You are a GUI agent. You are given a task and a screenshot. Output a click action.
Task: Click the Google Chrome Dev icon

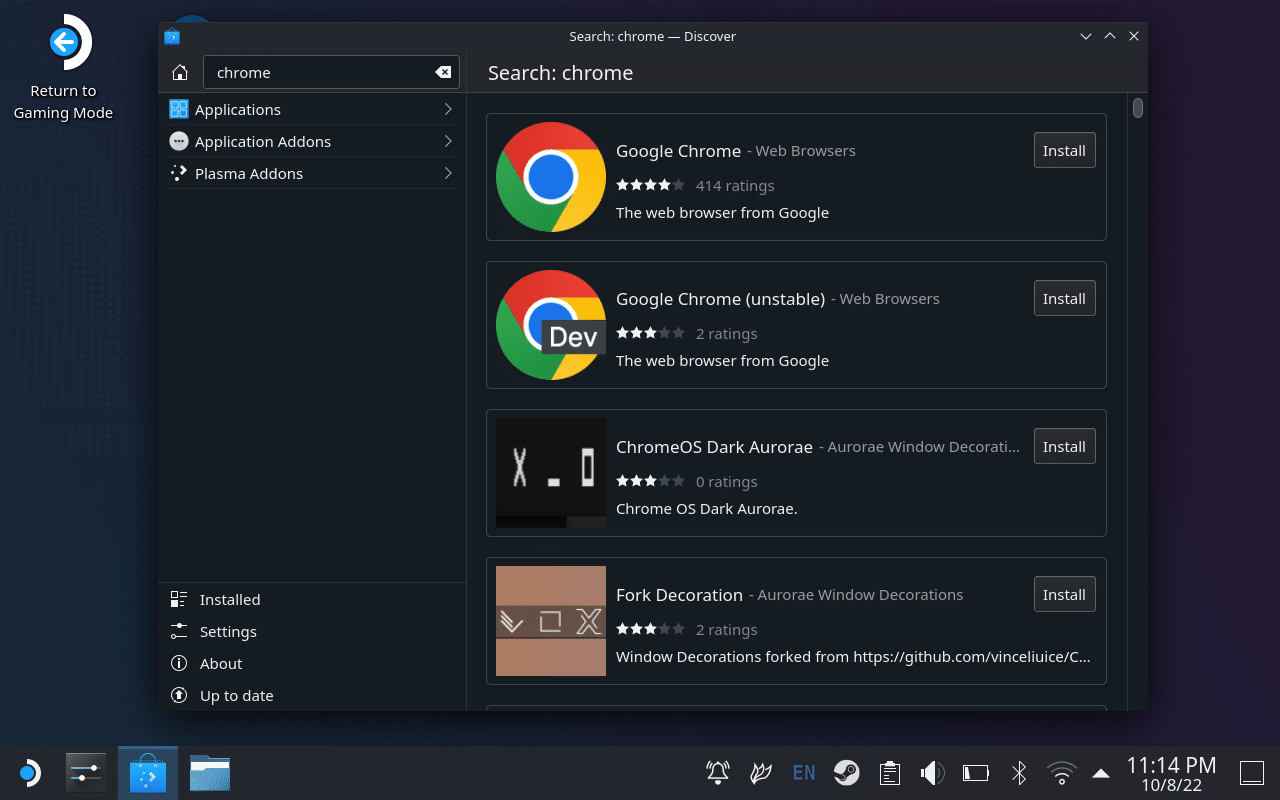pyautogui.click(x=551, y=325)
